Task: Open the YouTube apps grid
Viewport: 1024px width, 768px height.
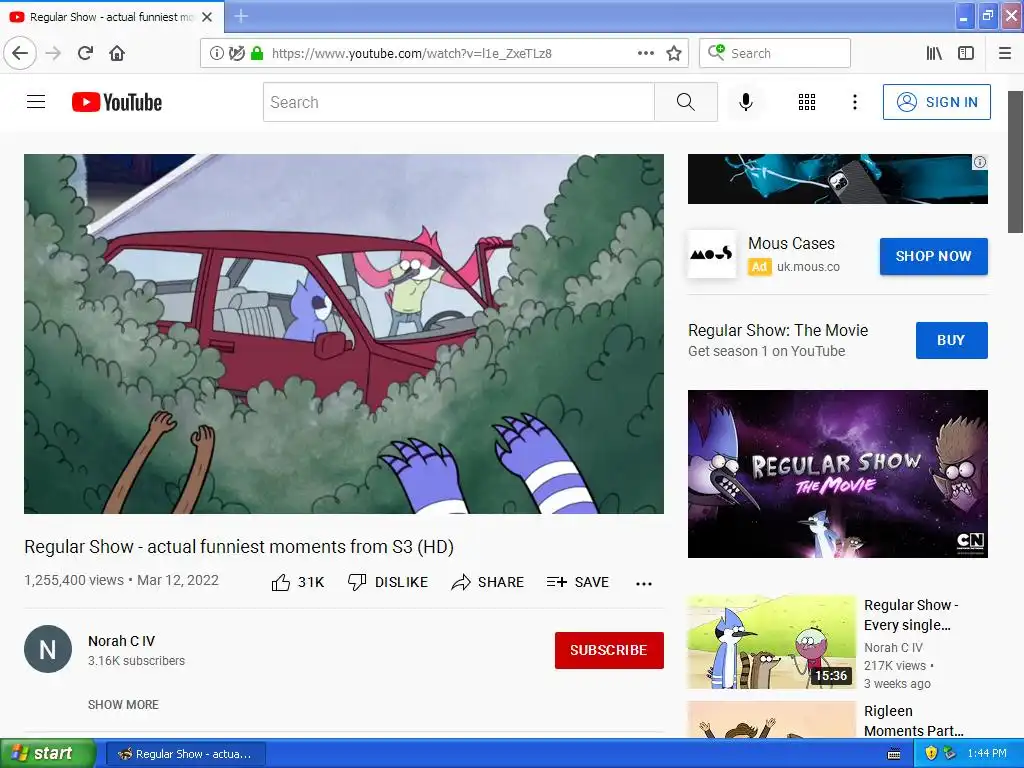Action: pos(807,102)
